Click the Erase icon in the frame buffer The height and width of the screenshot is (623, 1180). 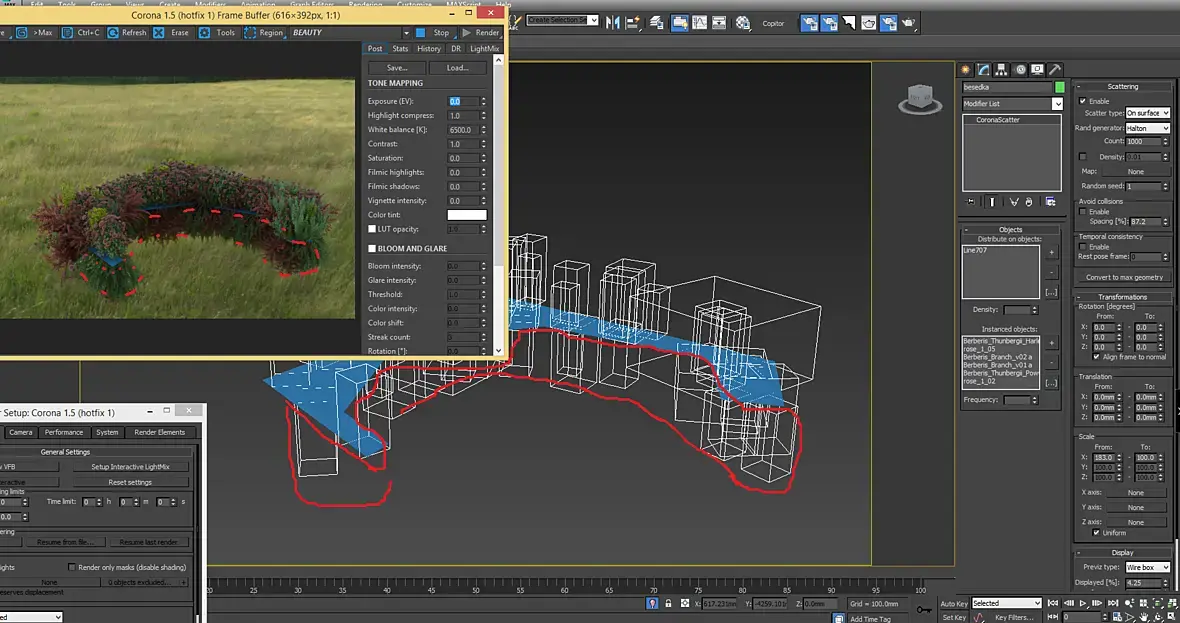coord(160,32)
